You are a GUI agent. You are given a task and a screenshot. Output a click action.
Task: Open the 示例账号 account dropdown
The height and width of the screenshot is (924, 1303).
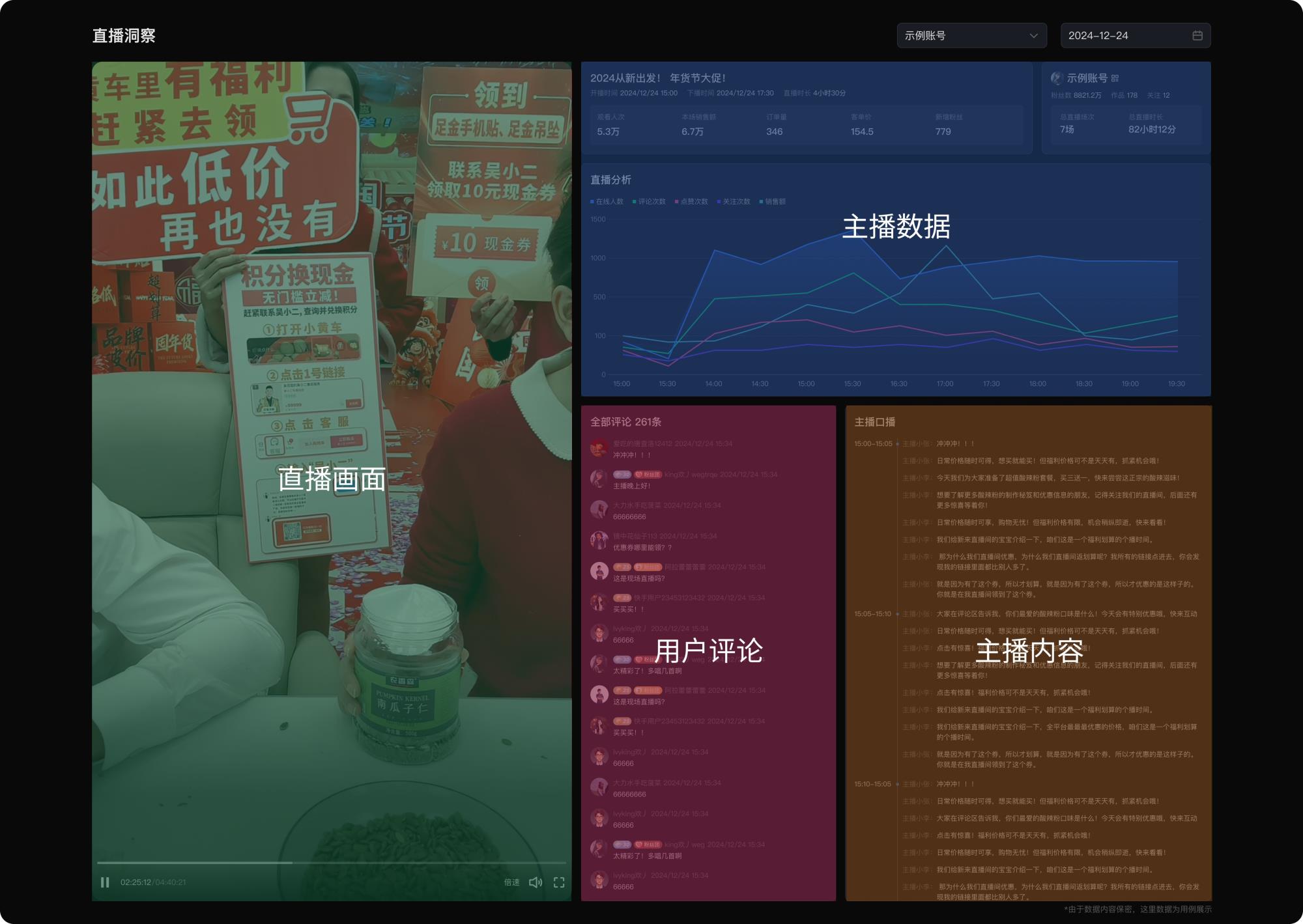click(964, 36)
